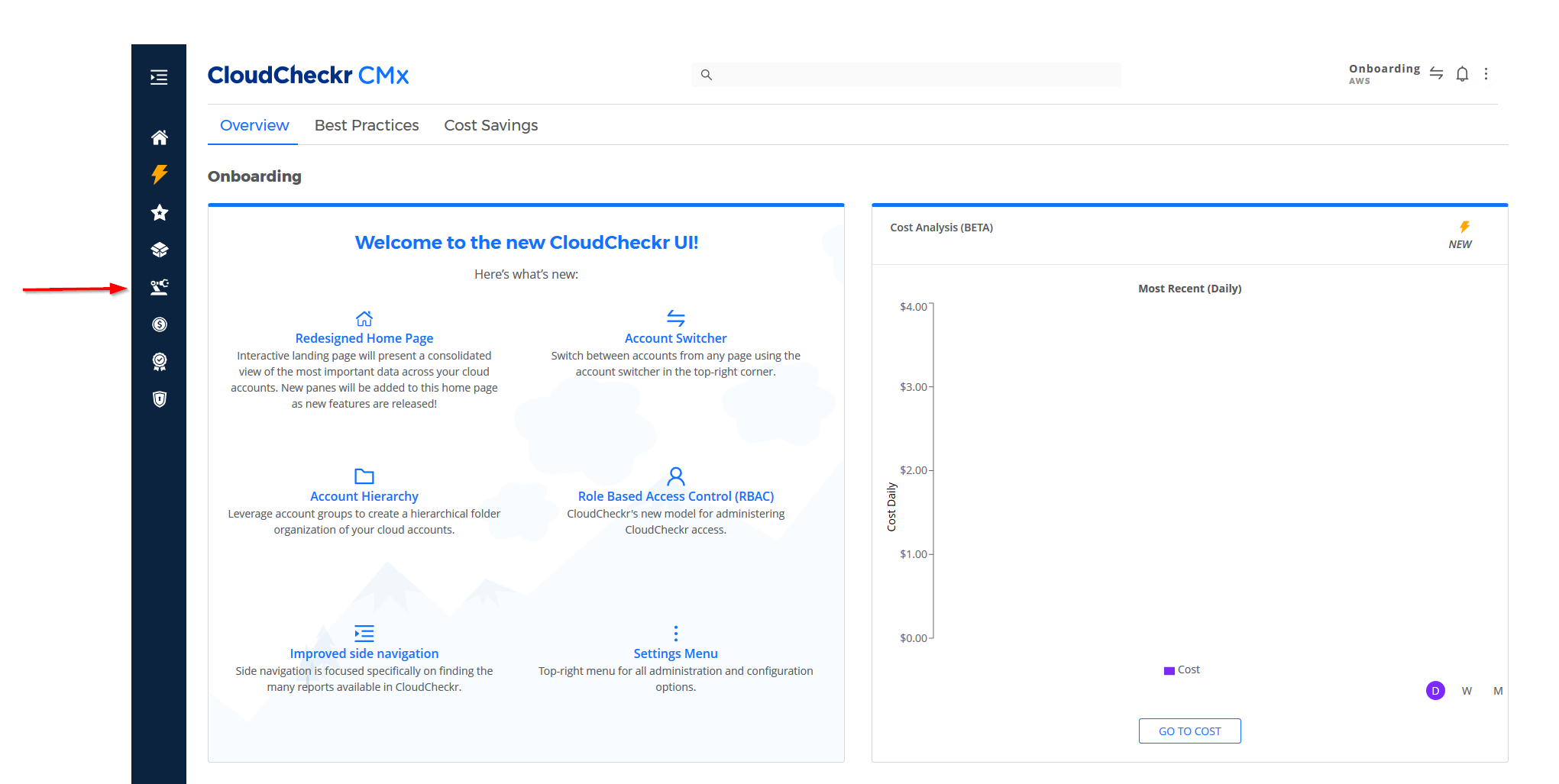This screenshot has width=1559, height=784.
Task: Select the W weekly interval toggle
Action: pyautogui.click(x=1467, y=691)
